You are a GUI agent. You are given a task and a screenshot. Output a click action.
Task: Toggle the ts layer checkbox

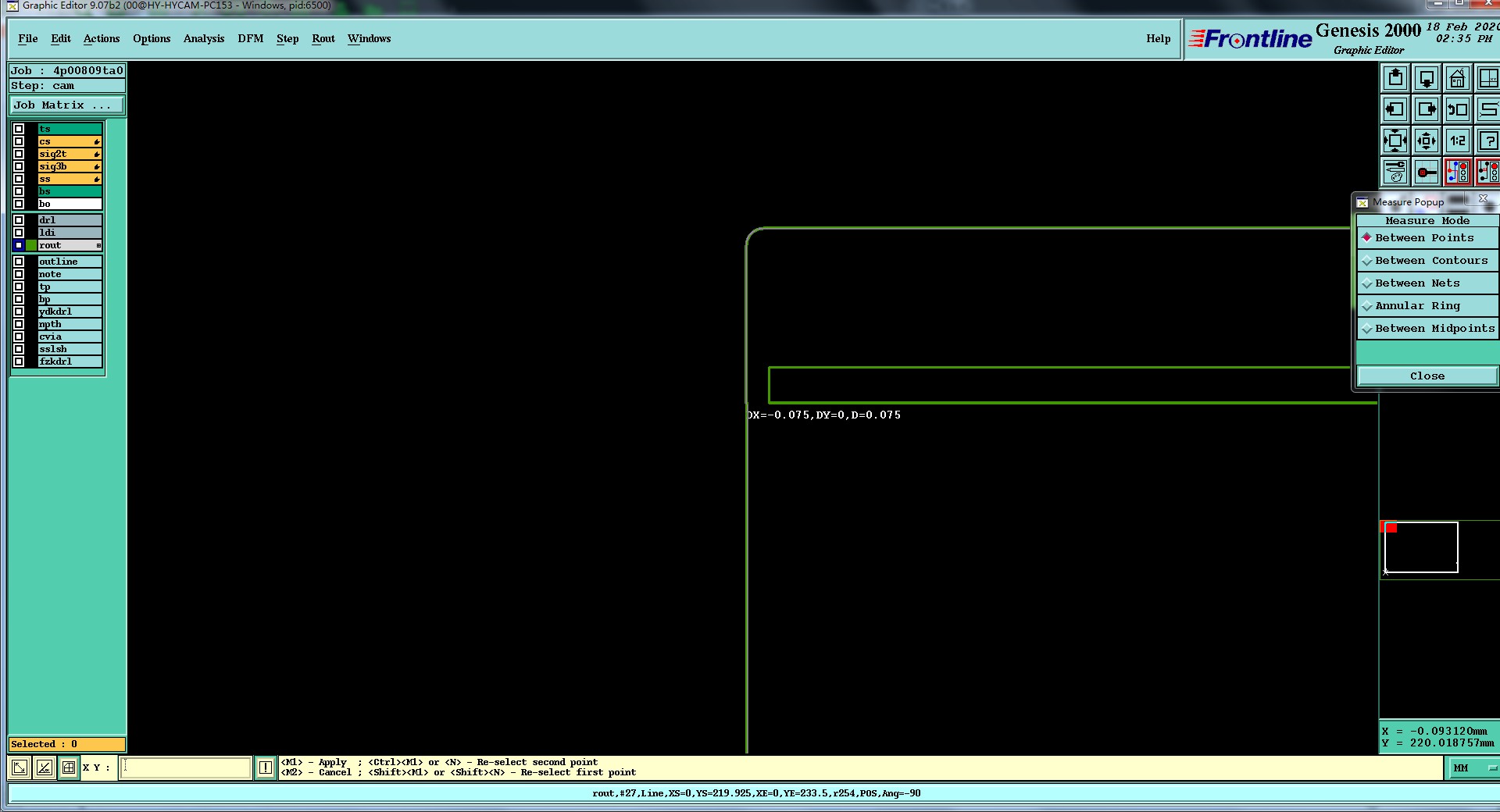coord(19,129)
